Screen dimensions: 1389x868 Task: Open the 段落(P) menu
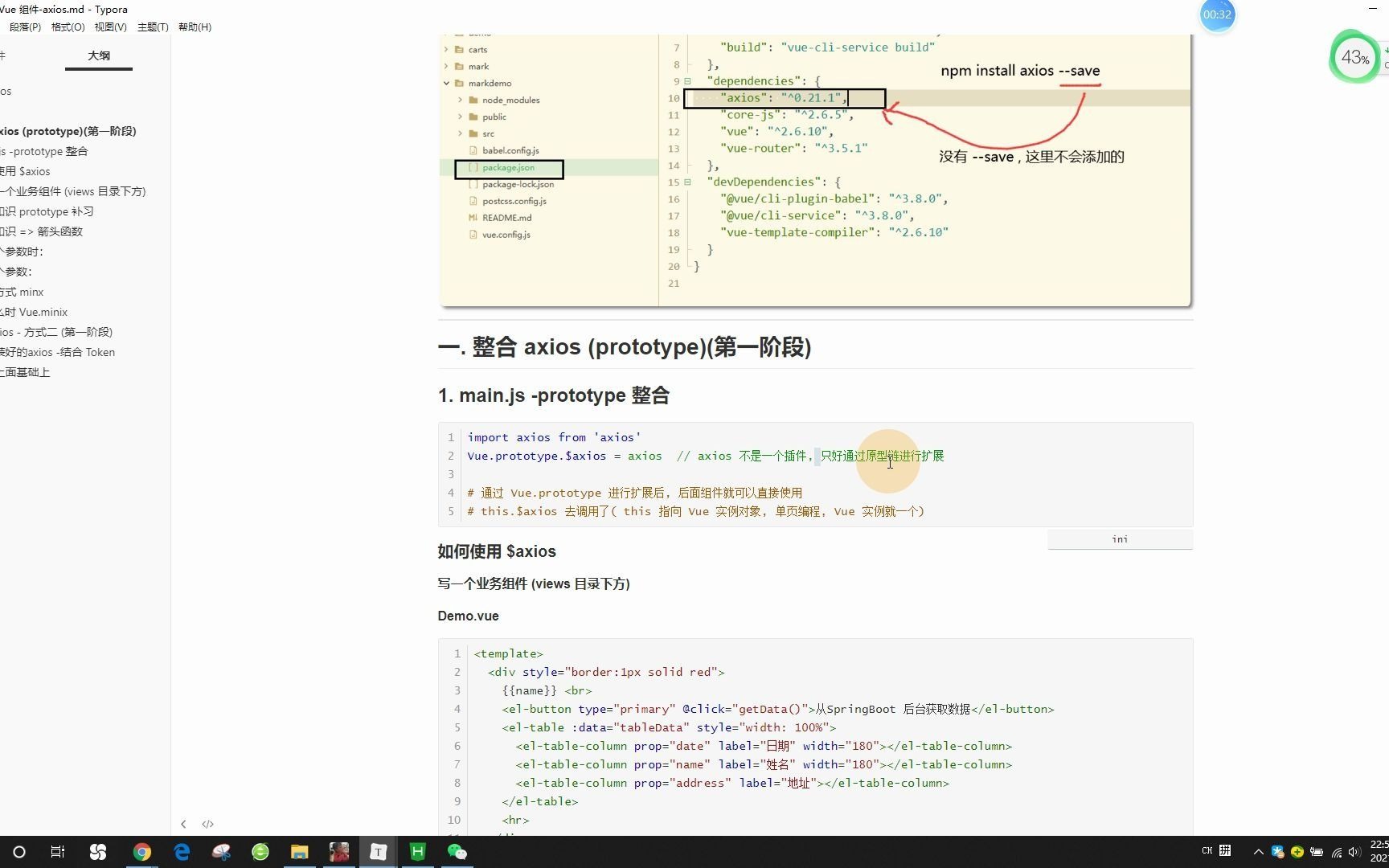pyautogui.click(x=25, y=27)
